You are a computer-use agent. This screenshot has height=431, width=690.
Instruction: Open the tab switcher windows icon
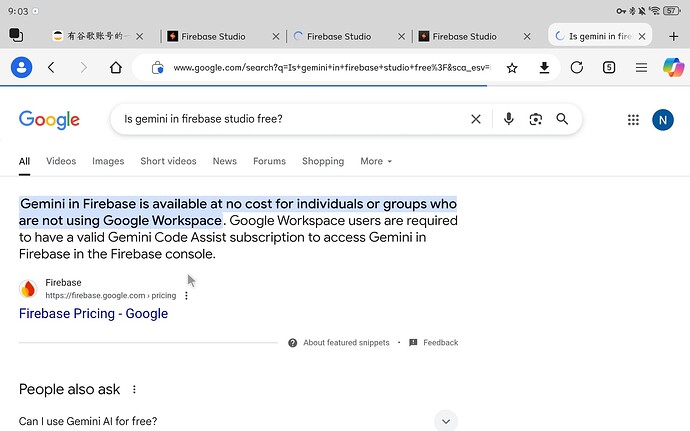click(x=16, y=35)
